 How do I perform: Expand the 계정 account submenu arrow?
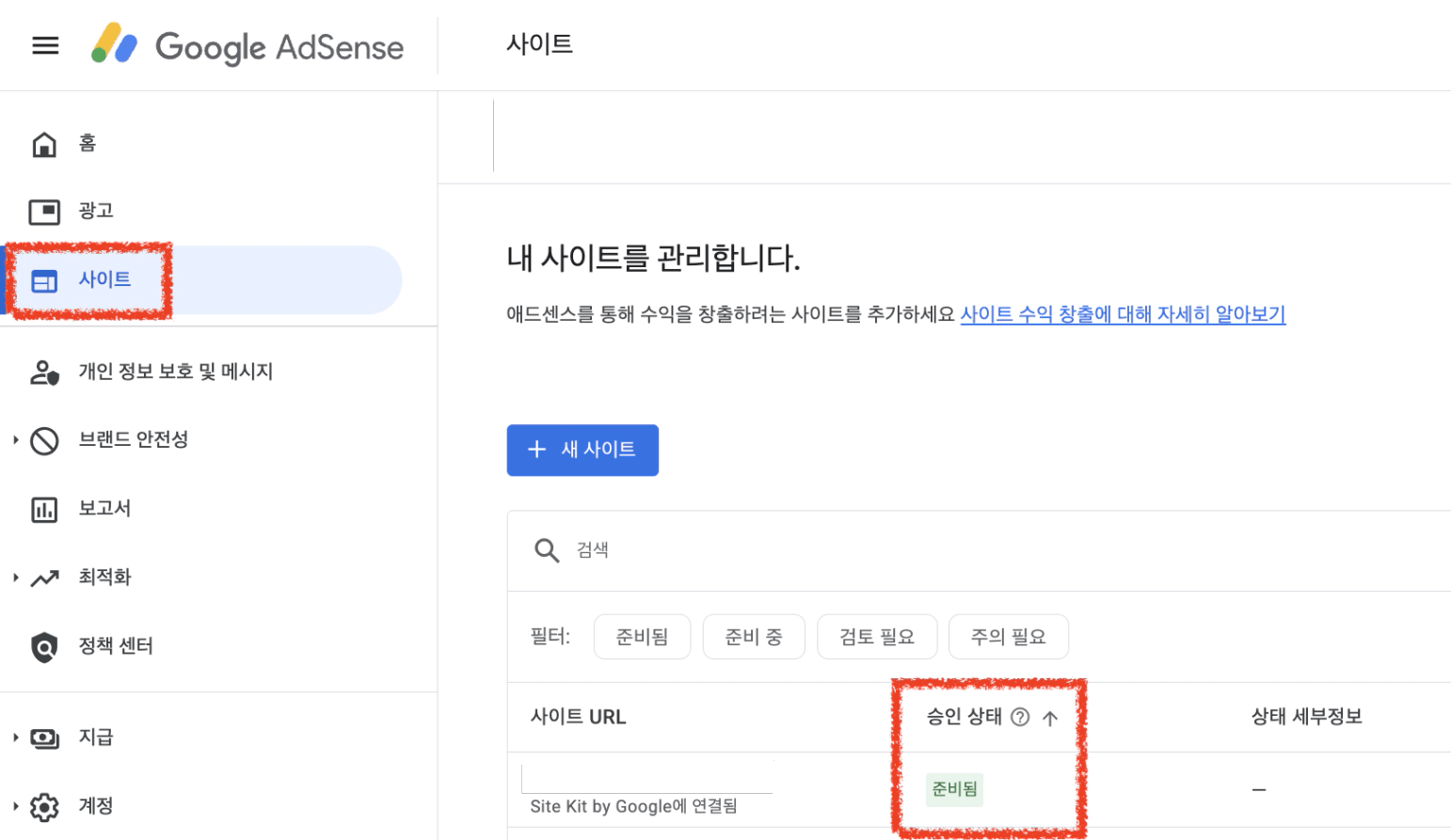tap(15, 806)
